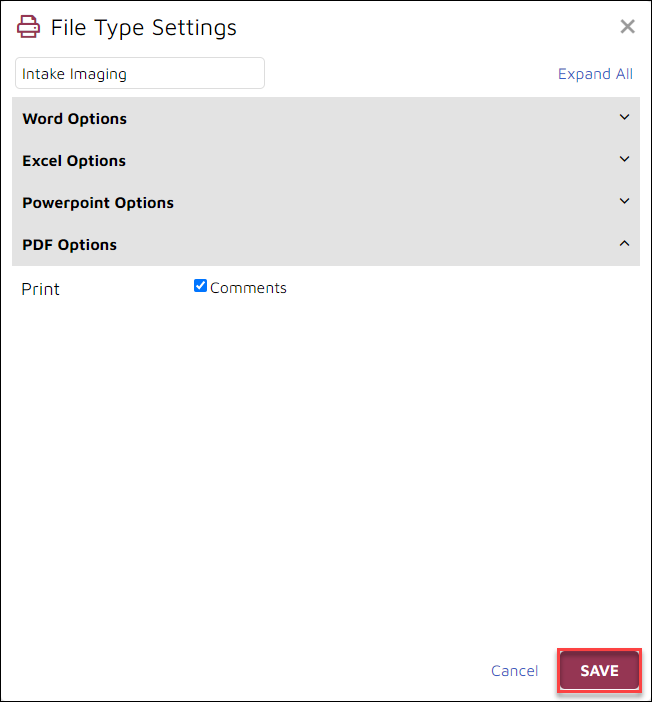Uncheck the Comments checkbox
Image resolution: width=652 pixels, height=702 pixels.
point(200,286)
